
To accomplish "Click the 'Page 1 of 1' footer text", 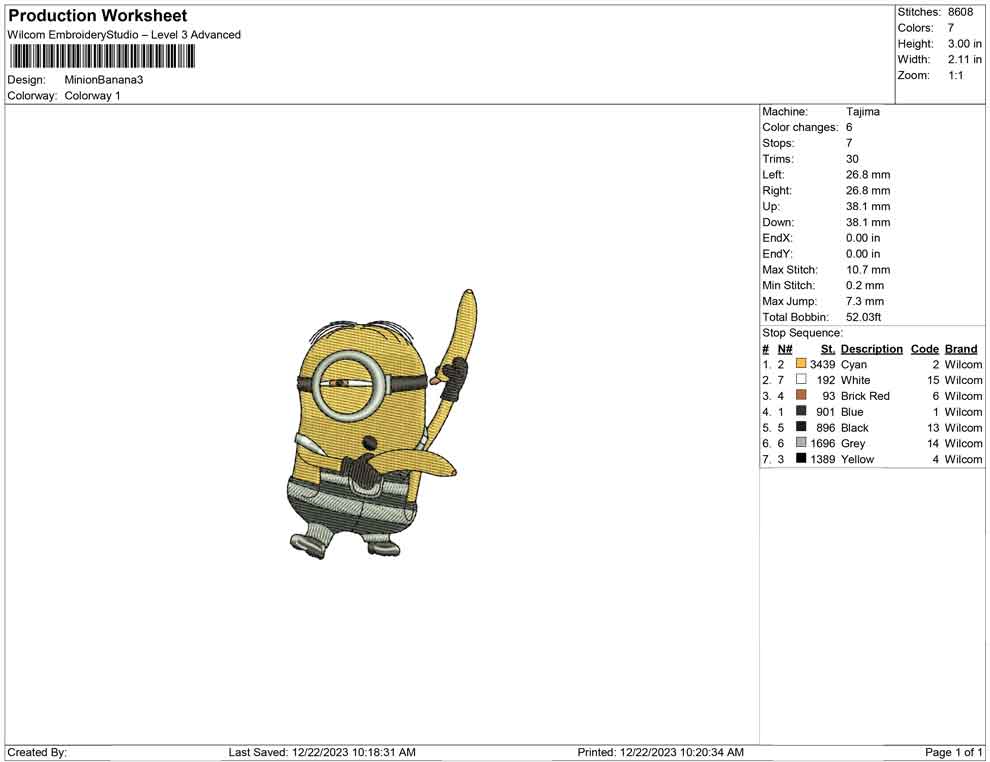I will 953,752.
